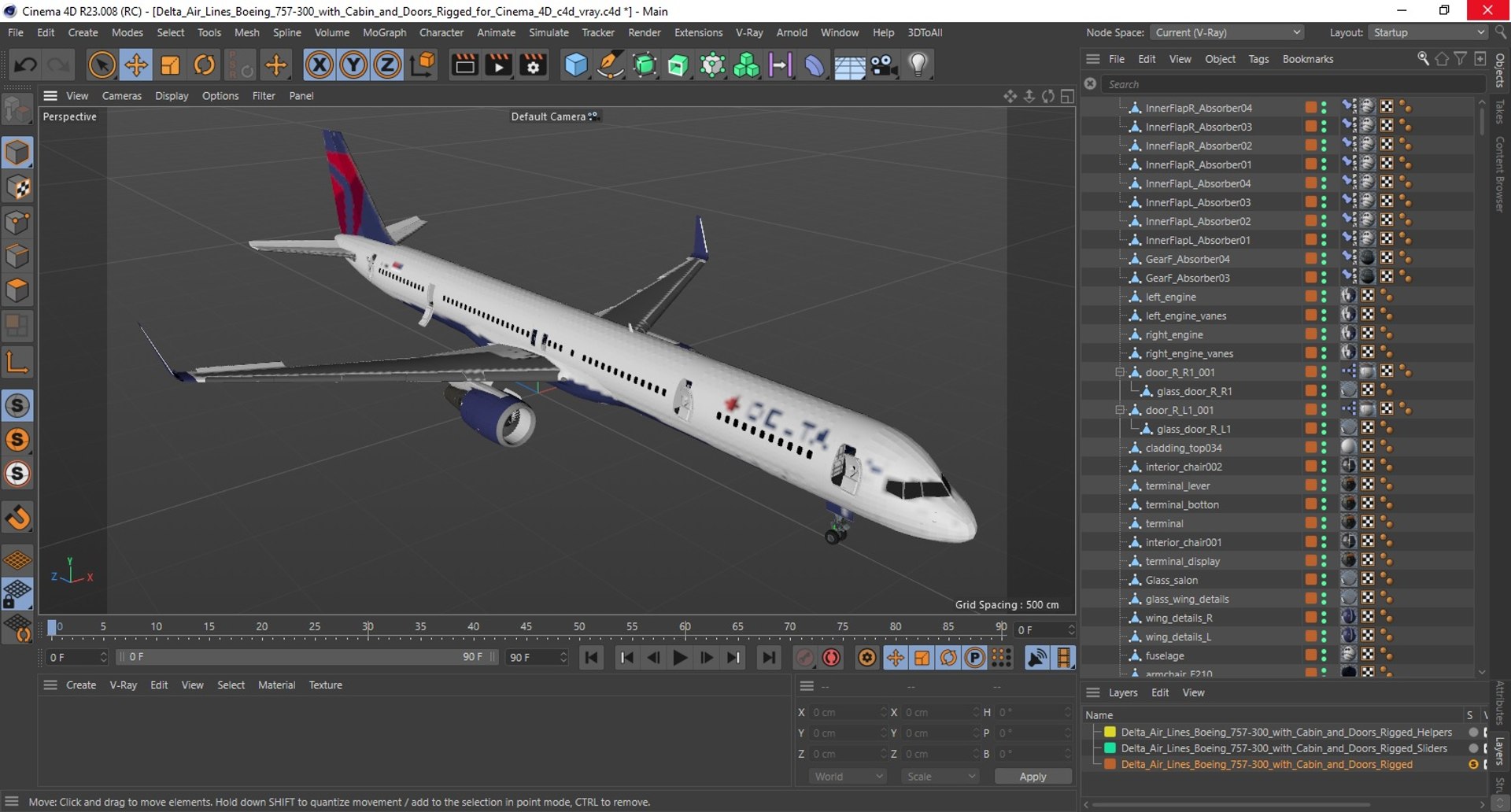The width and height of the screenshot is (1511, 812).
Task: Click Record Active Objects button
Action: coord(804,658)
